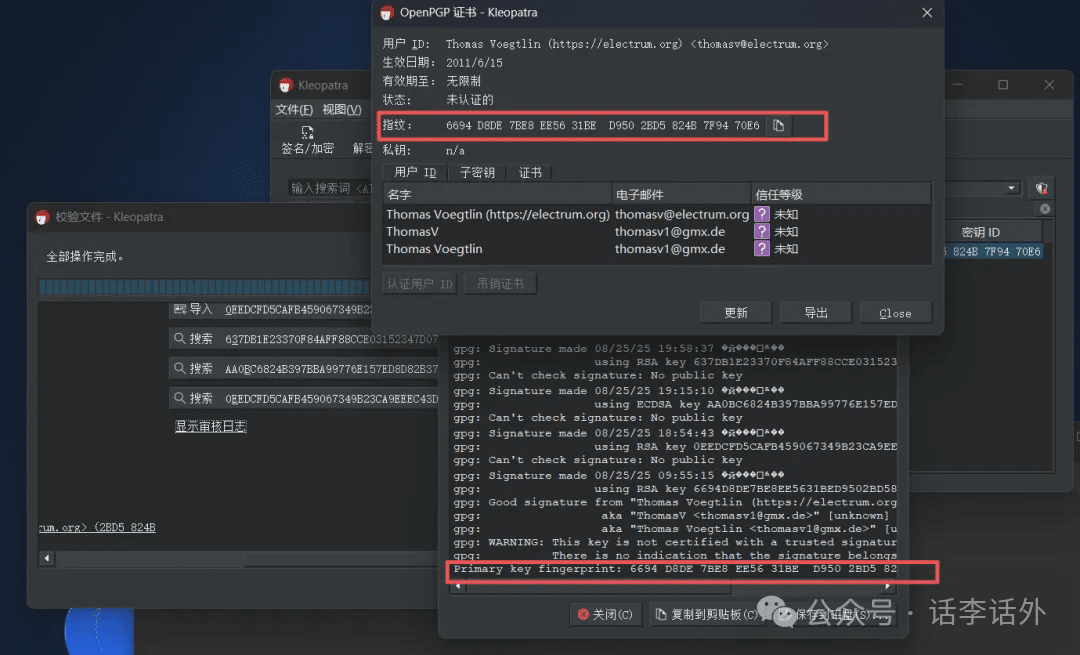Click the magnifier icon beside key 637DB1E23370
The image size is (1080, 655).
coord(180,339)
